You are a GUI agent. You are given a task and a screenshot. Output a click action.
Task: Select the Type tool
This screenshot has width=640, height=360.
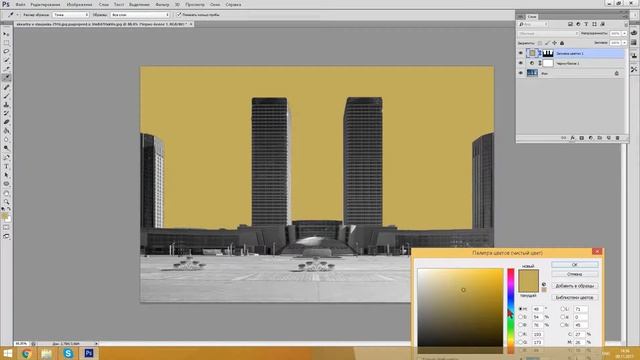6,166
